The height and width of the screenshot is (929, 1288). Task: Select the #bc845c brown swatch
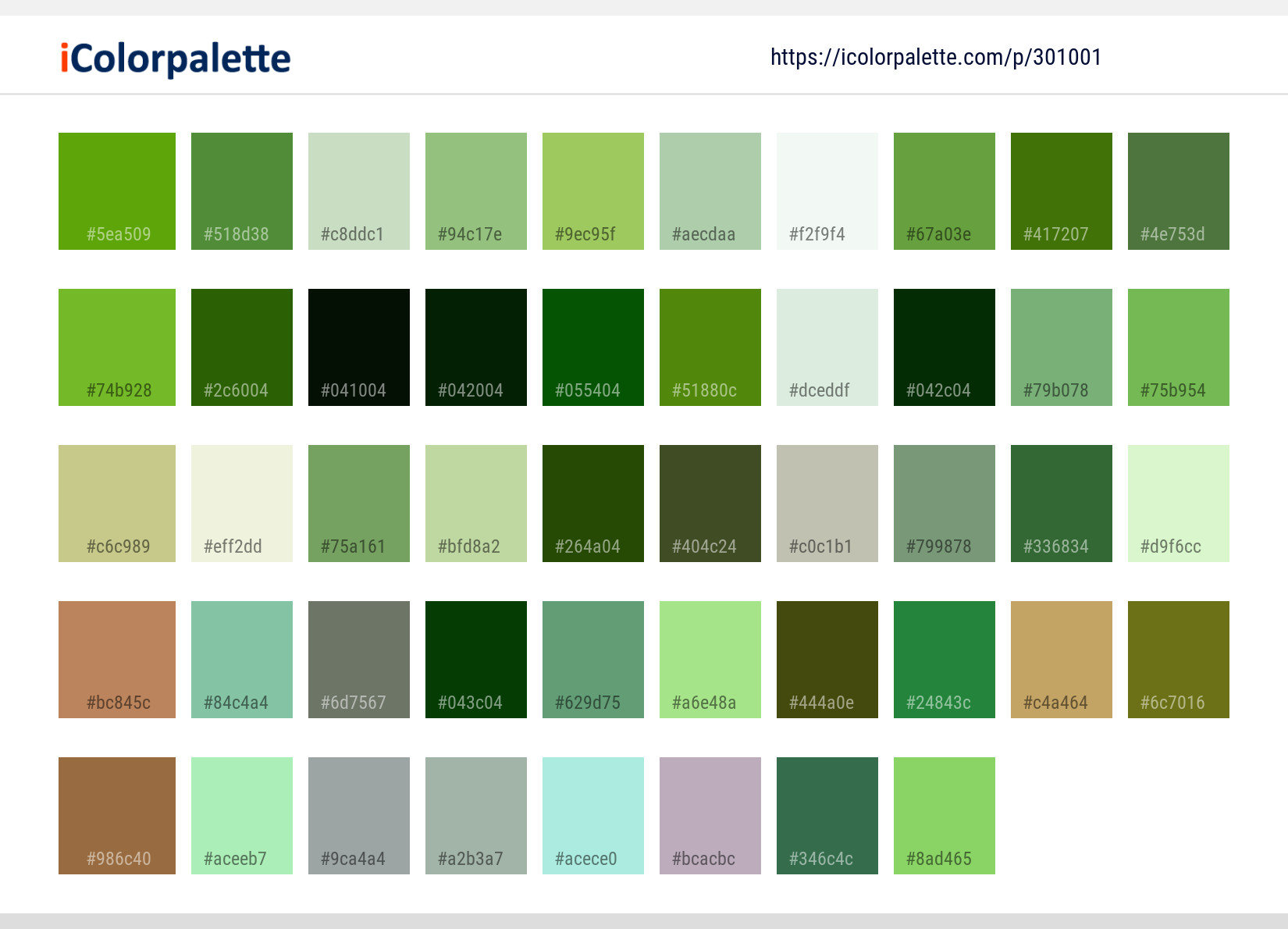pos(116,659)
